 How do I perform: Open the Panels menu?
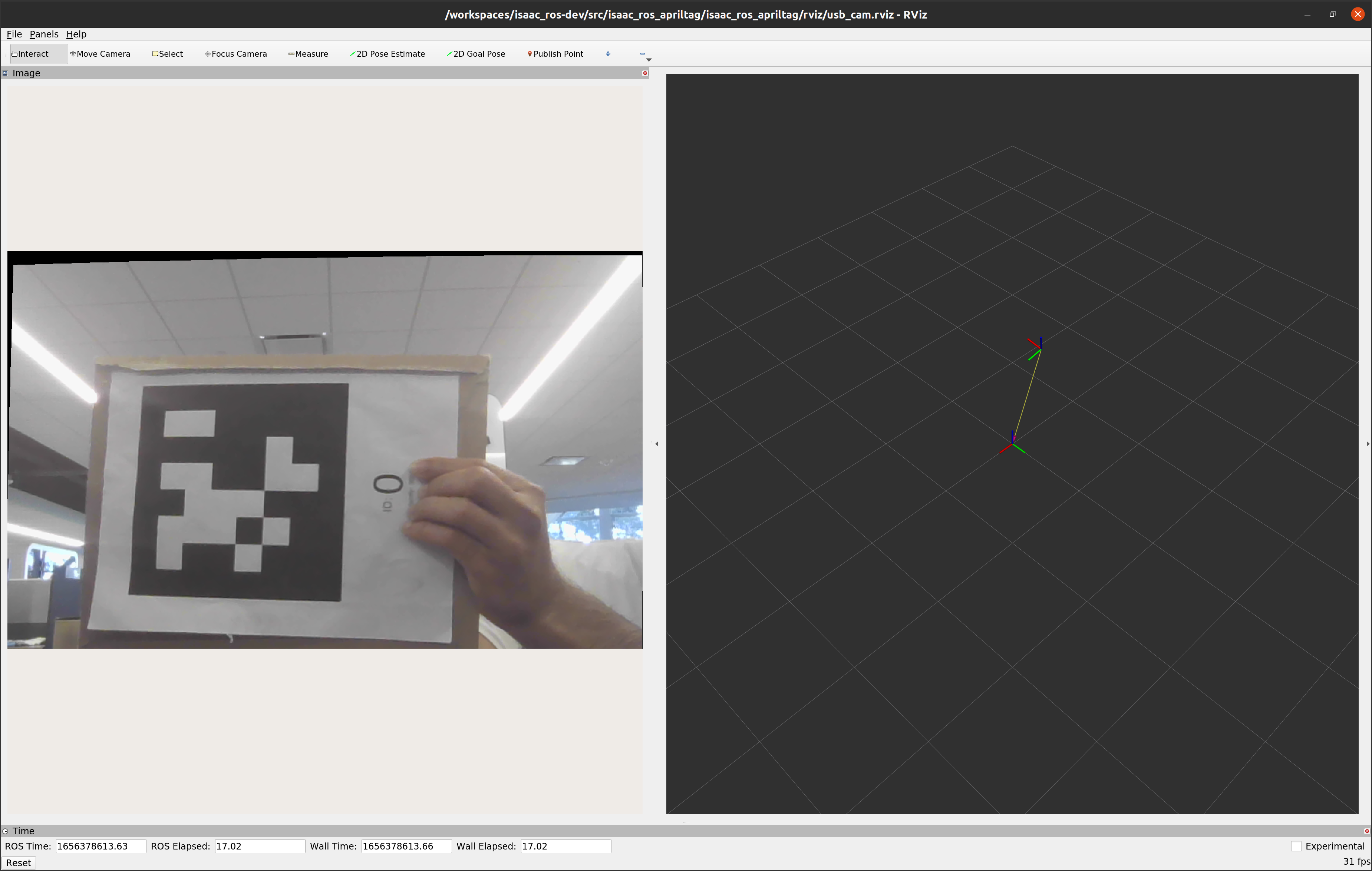(x=44, y=34)
